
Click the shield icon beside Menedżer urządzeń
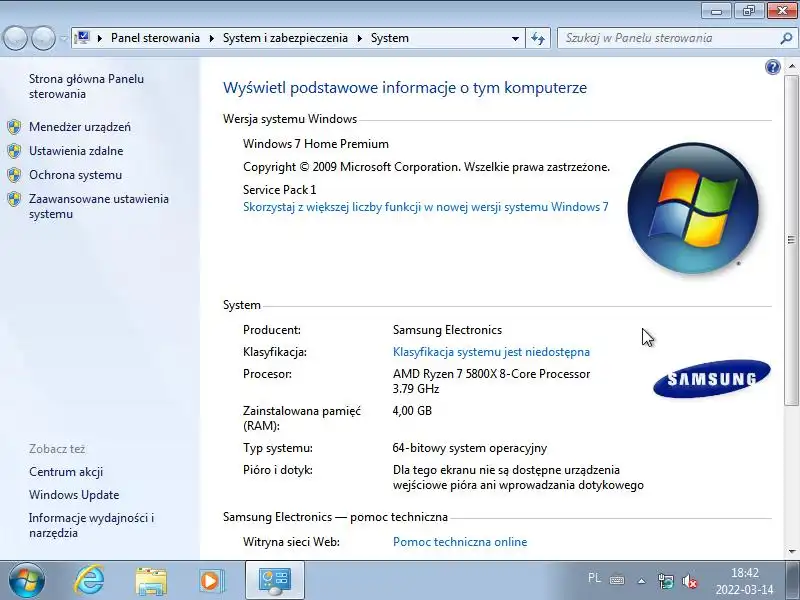click(14, 127)
